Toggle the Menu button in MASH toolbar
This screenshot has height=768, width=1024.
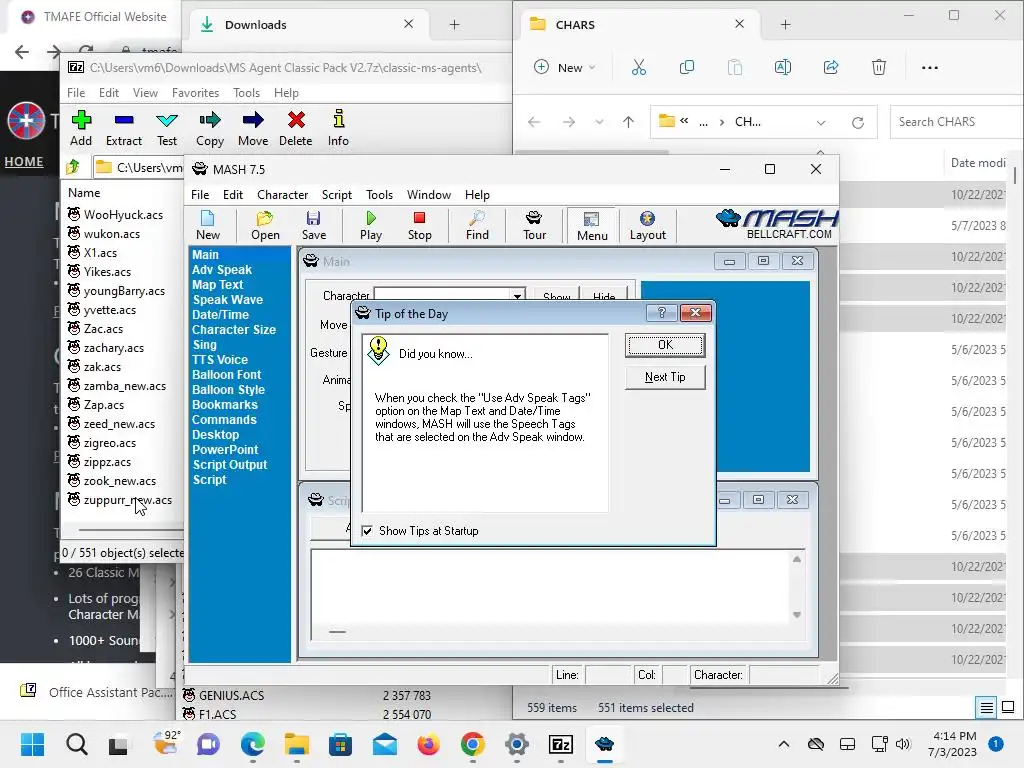click(x=592, y=225)
